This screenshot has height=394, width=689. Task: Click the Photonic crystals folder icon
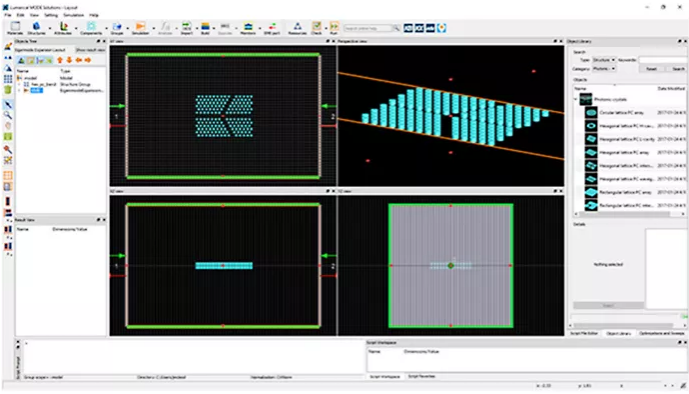pos(586,99)
